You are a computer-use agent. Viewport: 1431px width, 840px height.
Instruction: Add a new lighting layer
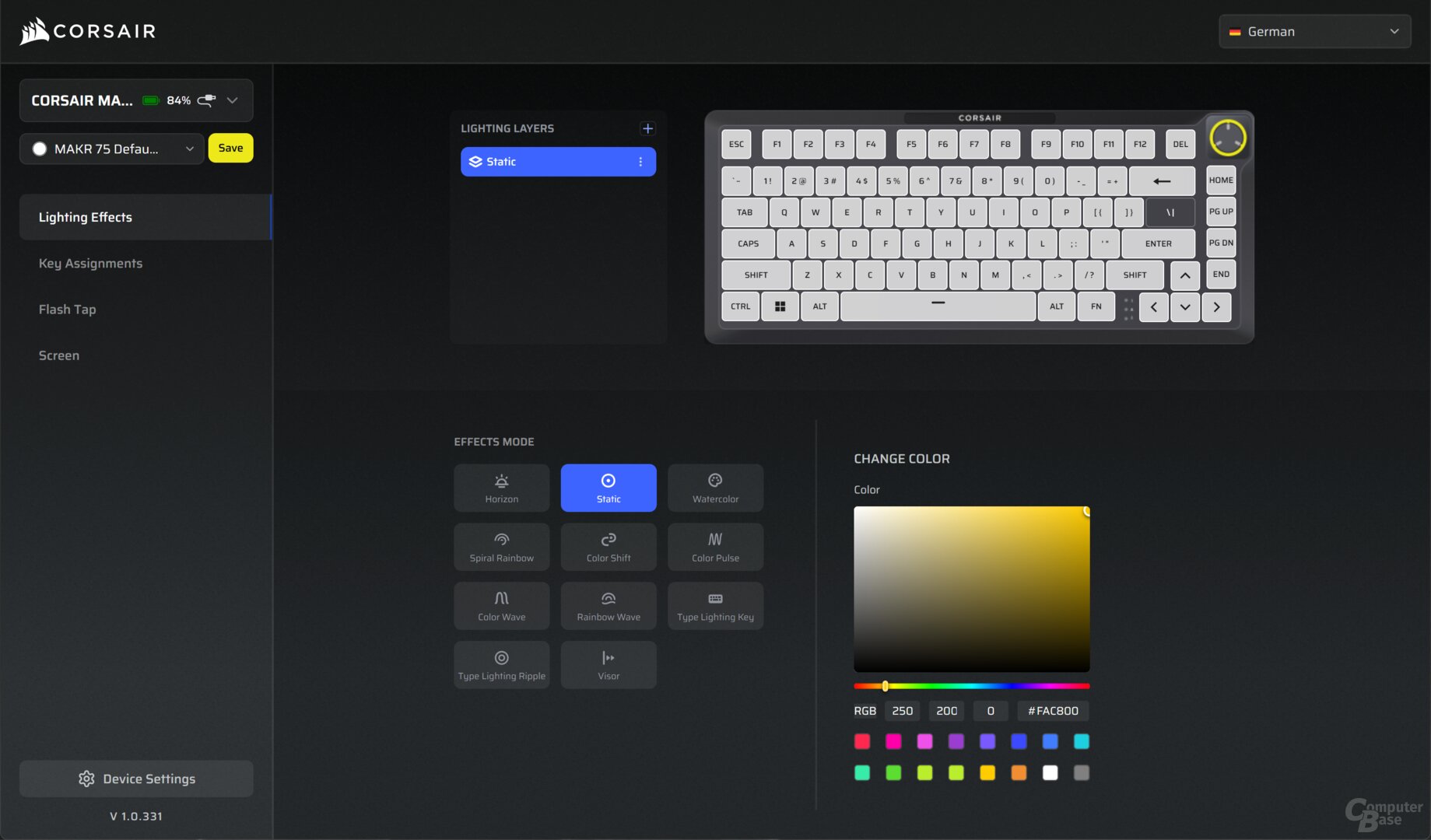(x=647, y=128)
